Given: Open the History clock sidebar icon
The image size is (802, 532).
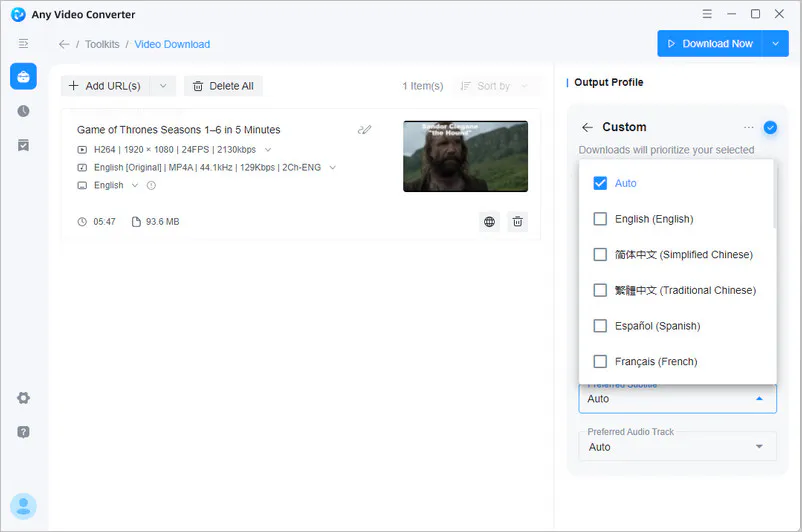Looking at the screenshot, I should (x=23, y=111).
